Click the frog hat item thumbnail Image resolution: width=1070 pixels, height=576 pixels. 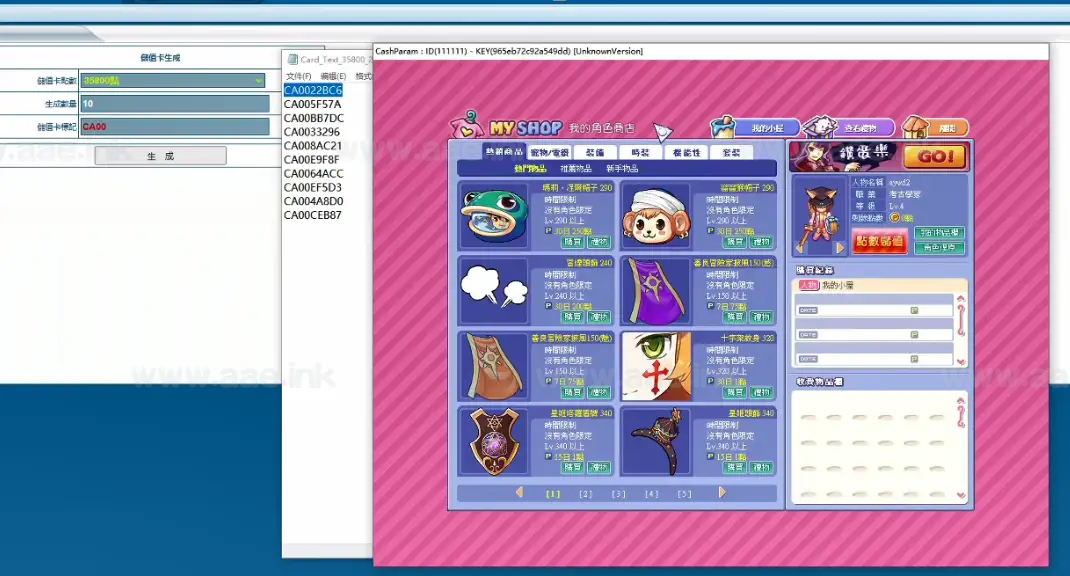coord(492,215)
